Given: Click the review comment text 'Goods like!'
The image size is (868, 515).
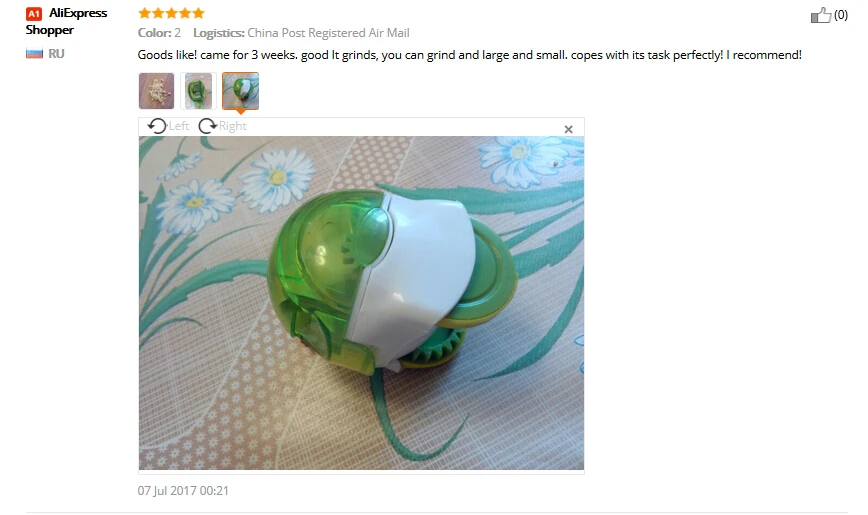Looking at the screenshot, I should [167, 55].
